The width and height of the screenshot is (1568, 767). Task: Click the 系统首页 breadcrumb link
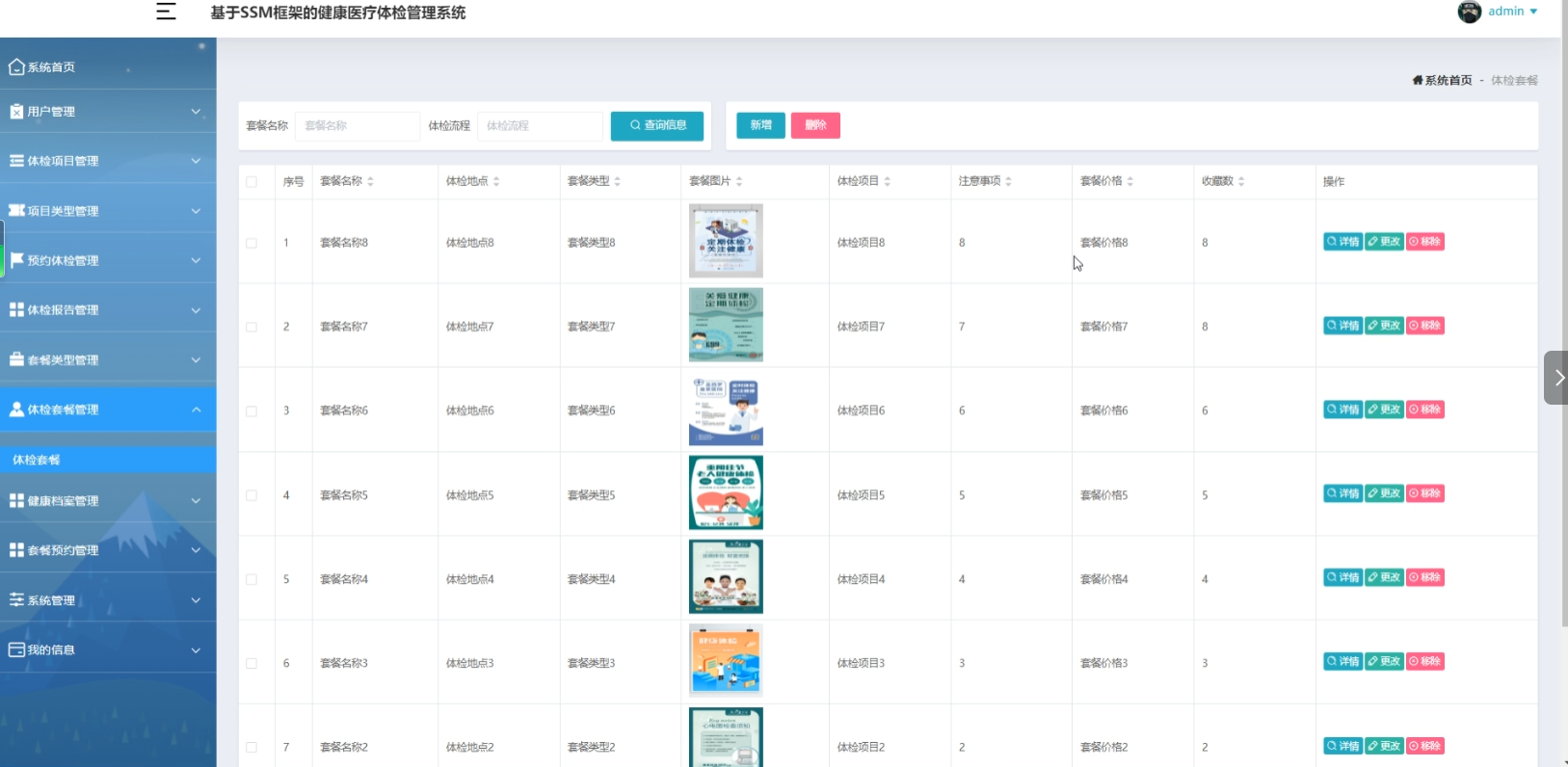1448,80
